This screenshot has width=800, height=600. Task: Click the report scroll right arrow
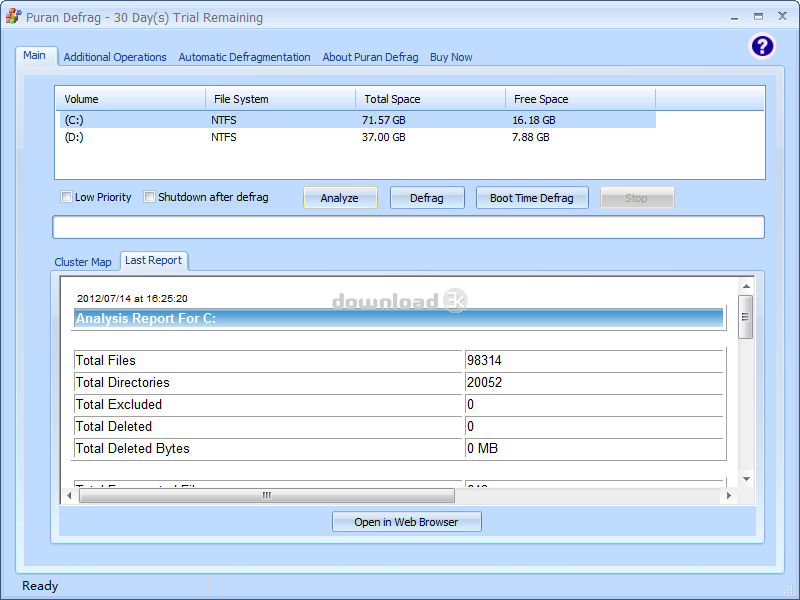click(729, 495)
